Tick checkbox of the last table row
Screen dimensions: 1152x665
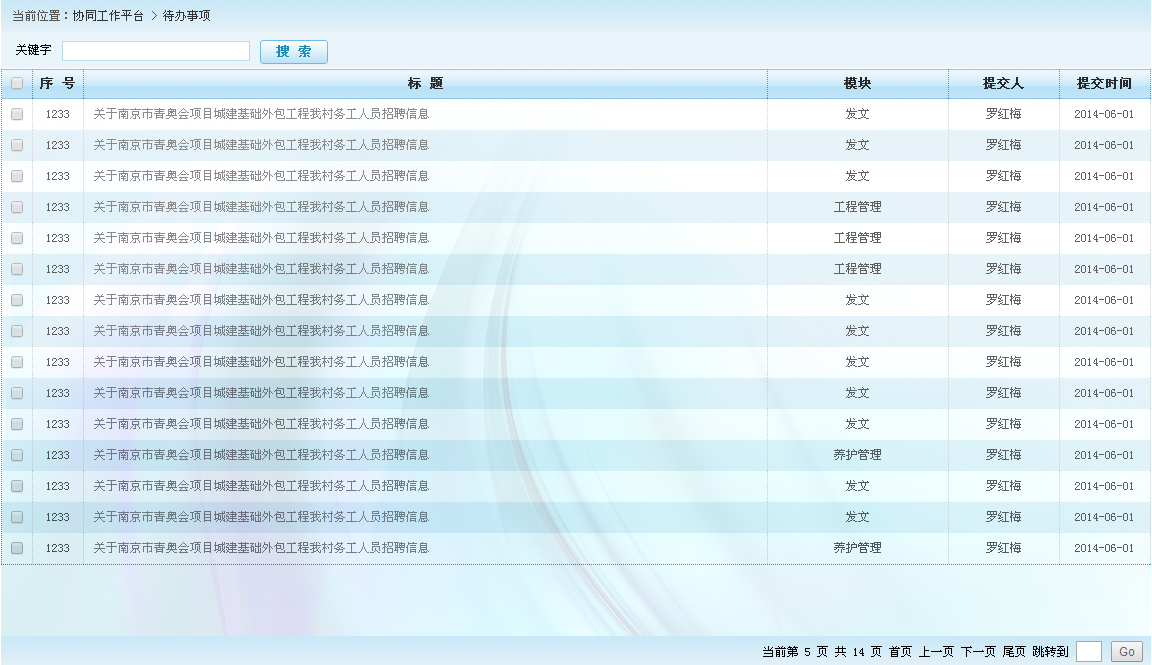coord(17,548)
